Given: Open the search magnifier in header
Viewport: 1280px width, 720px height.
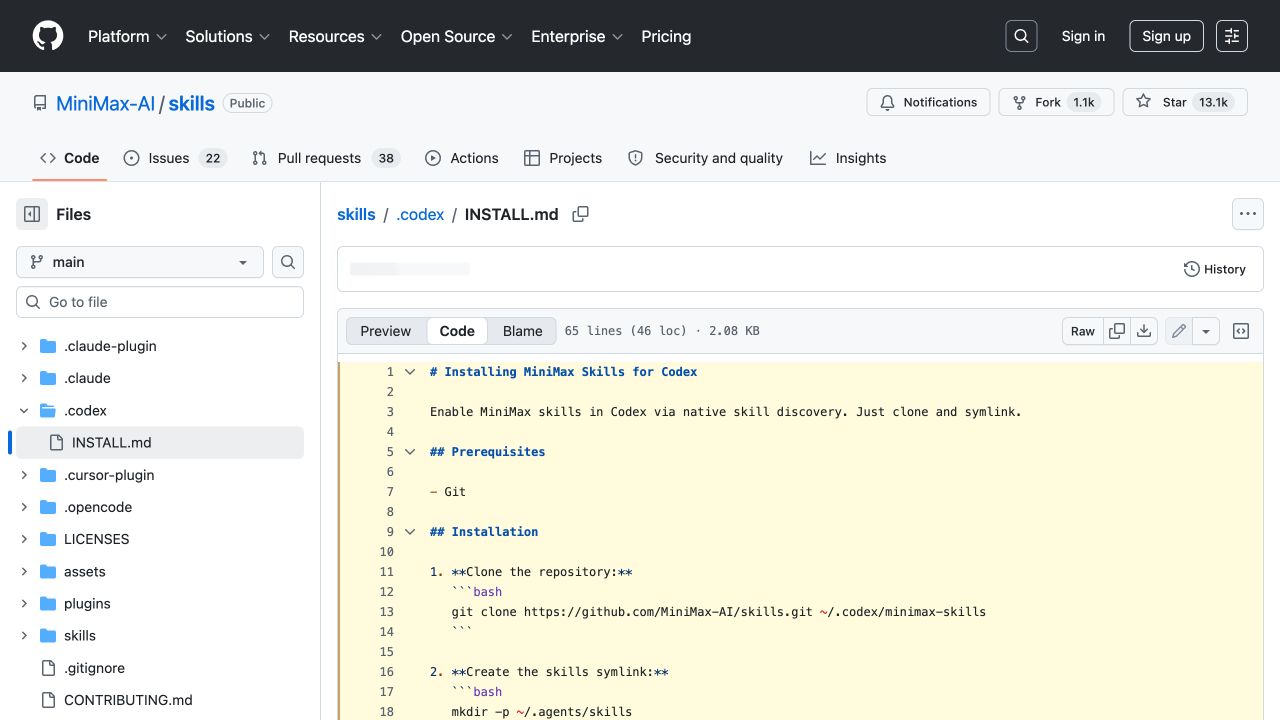Looking at the screenshot, I should [1021, 36].
